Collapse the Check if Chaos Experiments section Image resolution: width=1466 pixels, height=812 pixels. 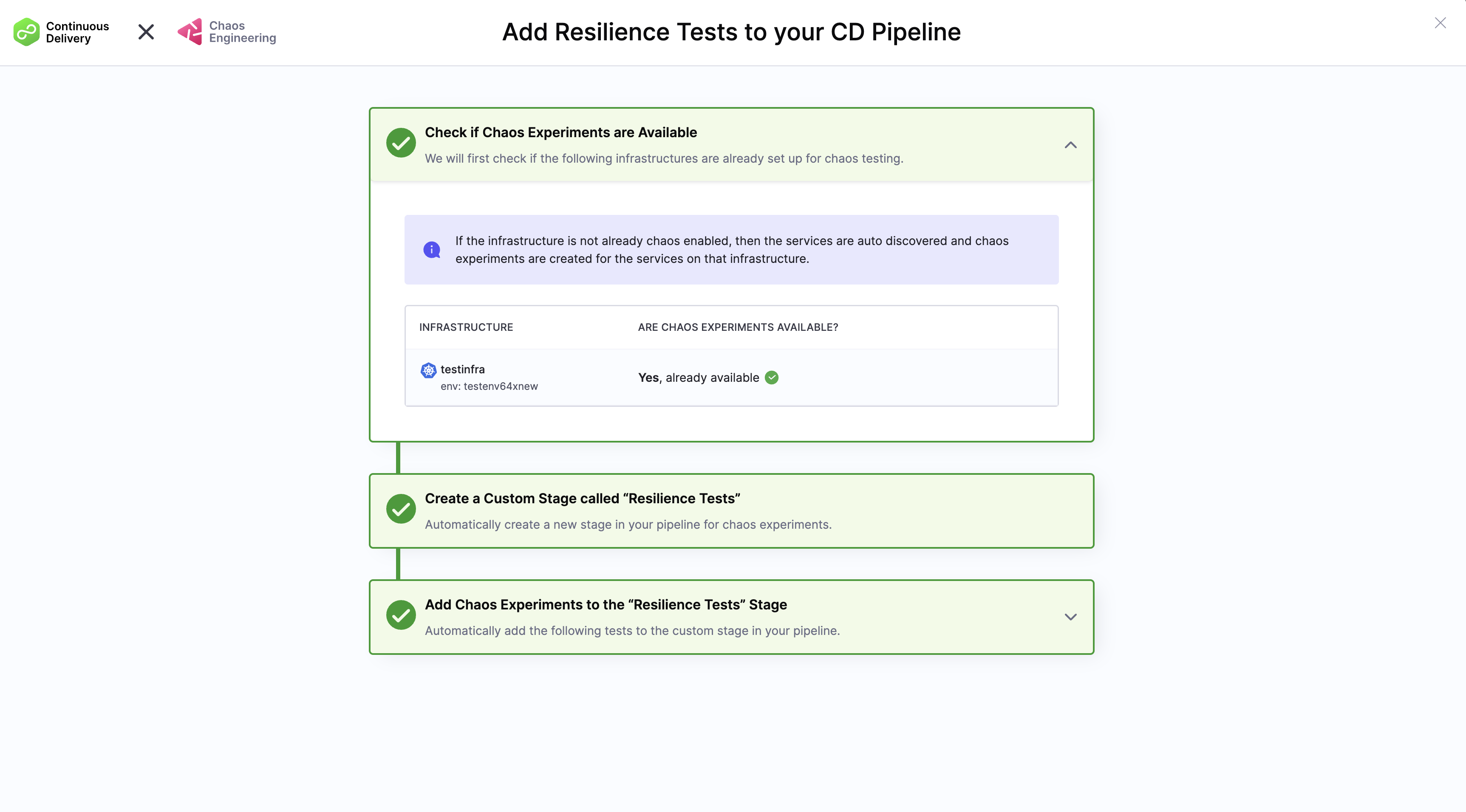point(1070,145)
